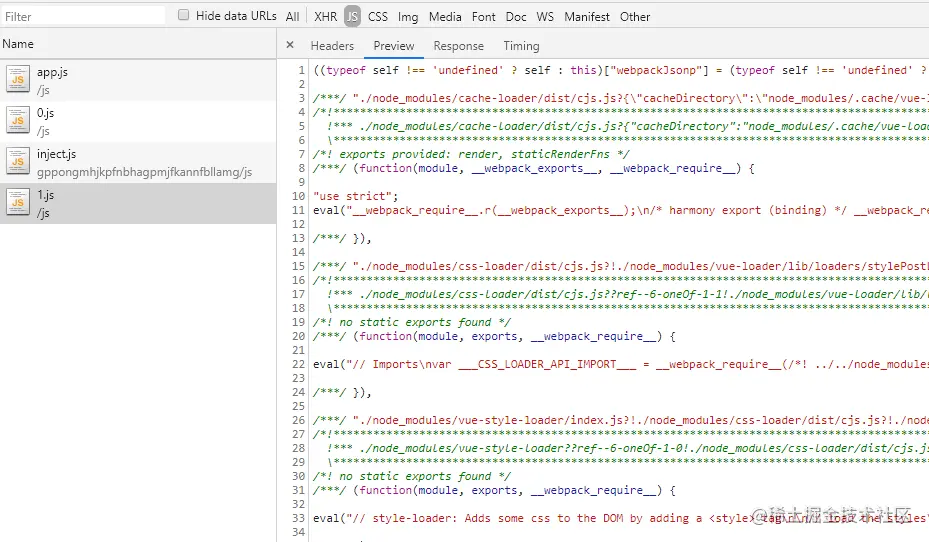This screenshot has width=929, height=542.
Task: Click line 20 function module exports
Action: [x=494, y=336]
